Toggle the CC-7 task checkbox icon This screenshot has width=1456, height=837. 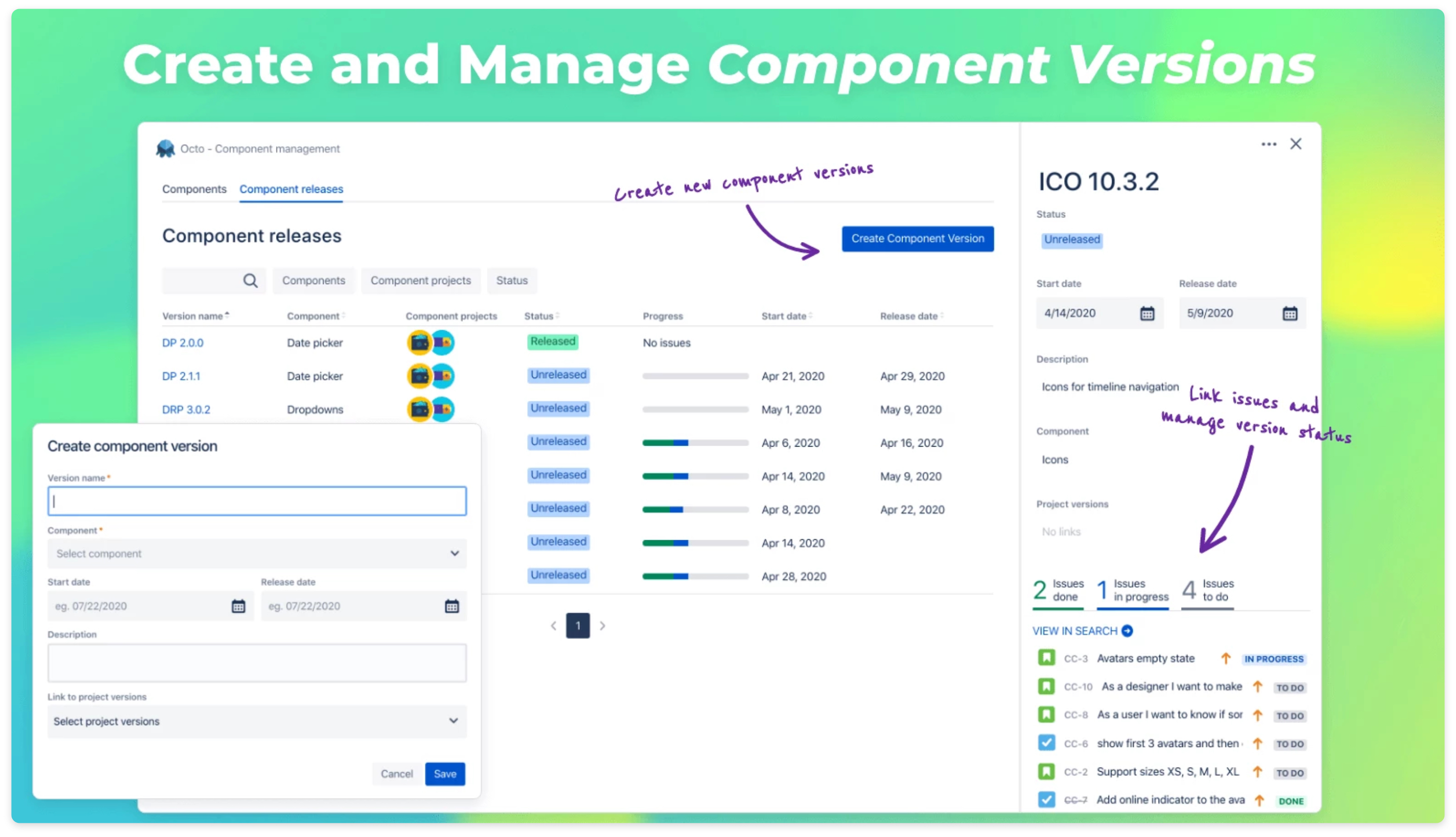coord(1046,799)
